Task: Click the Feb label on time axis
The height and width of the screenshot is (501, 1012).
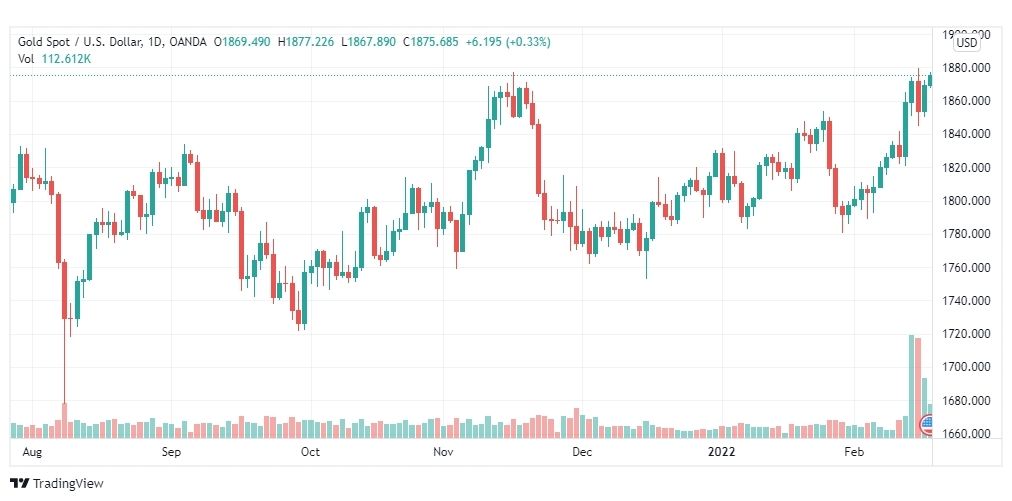Action: (854, 452)
